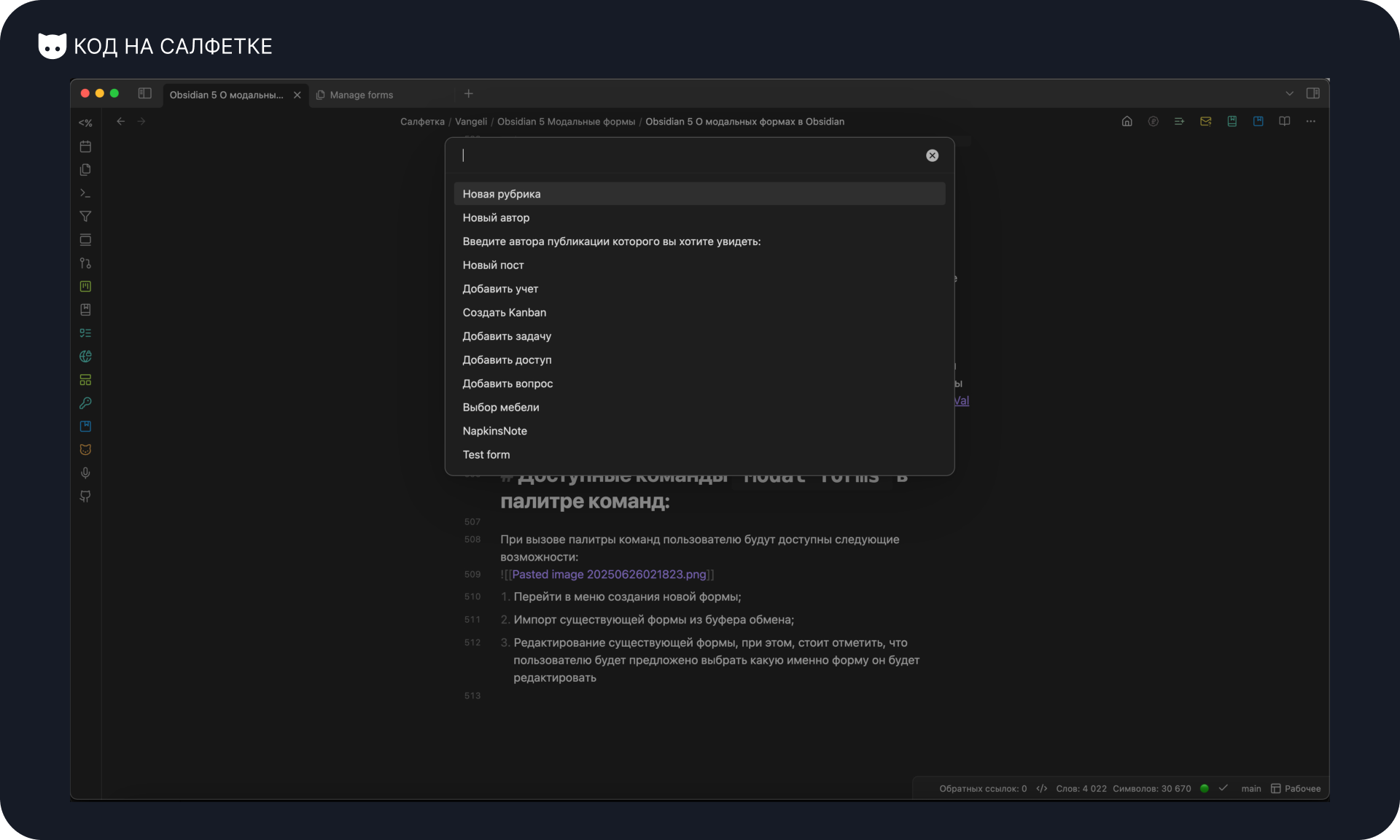Click the yellow mail question header icon

pyautogui.click(x=1206, y=122)
